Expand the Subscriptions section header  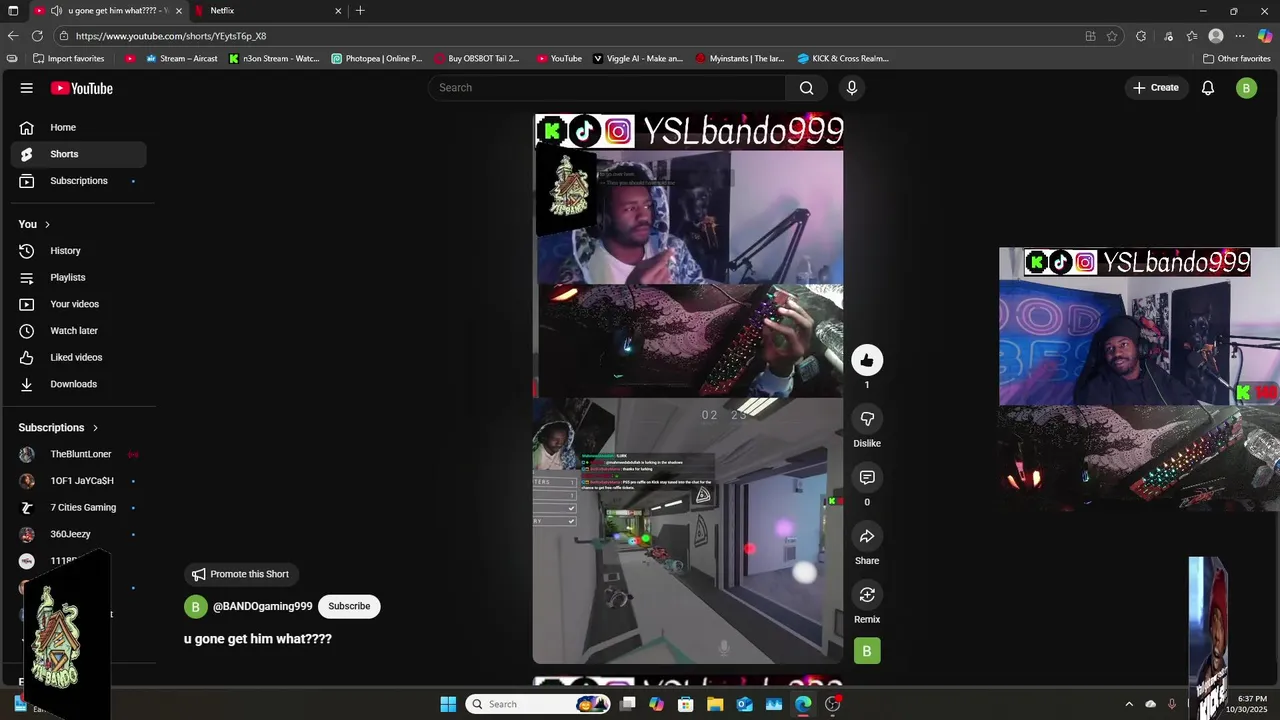pos(59,427)
